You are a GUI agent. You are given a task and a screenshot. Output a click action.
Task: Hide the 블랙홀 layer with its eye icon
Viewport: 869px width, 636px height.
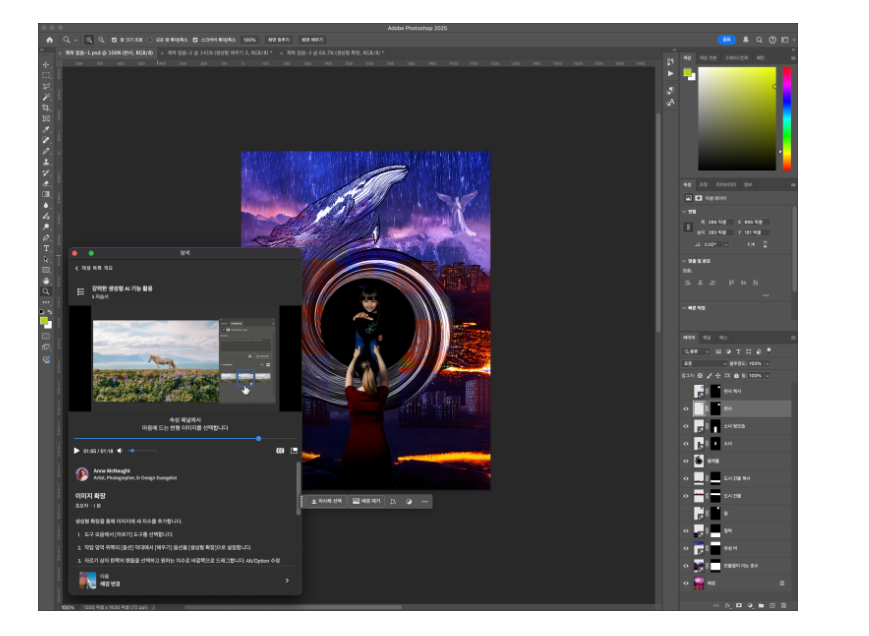(x=686, y=461)
